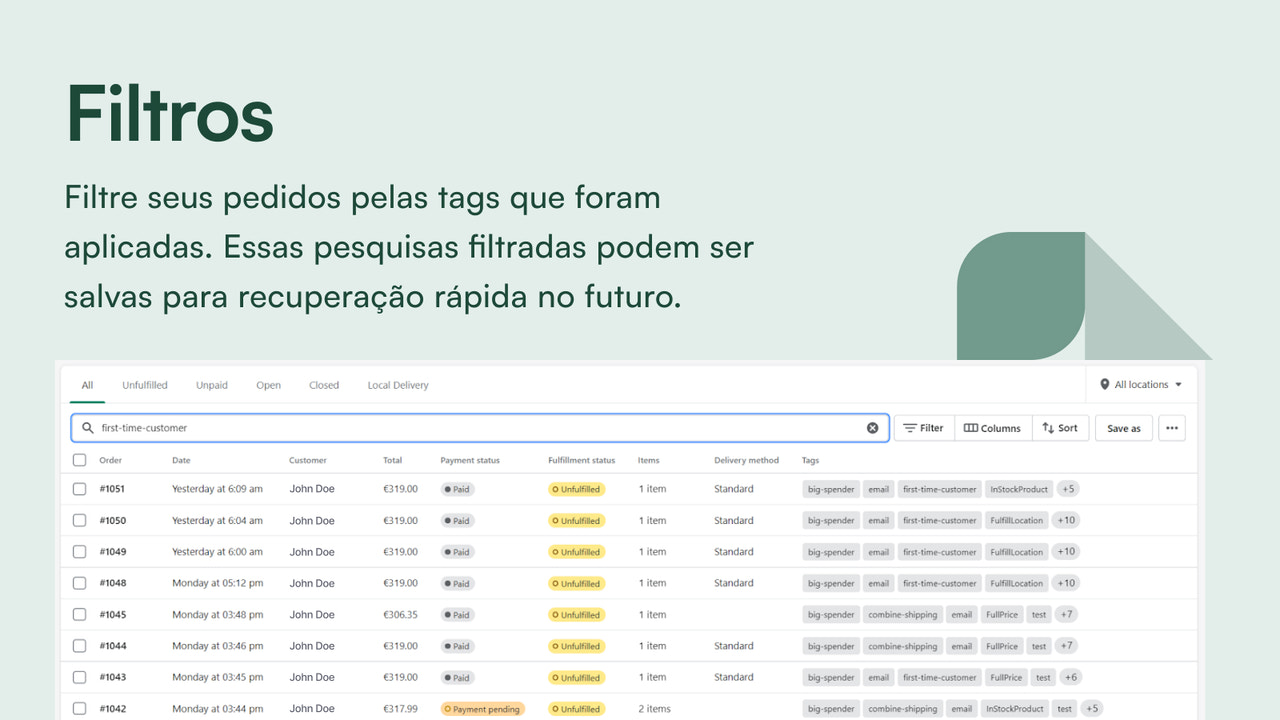Image resolution: width=1280 pixels, height=720 pixels.
Task: Expand +10 more tags on order #1048
Action: click(1066, 583)
